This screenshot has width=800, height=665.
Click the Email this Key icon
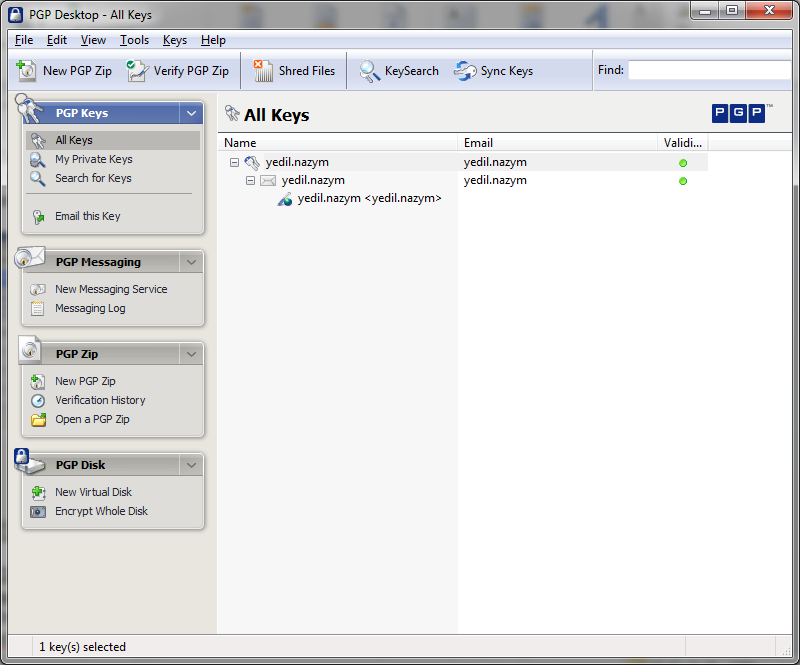click(38, 217)
